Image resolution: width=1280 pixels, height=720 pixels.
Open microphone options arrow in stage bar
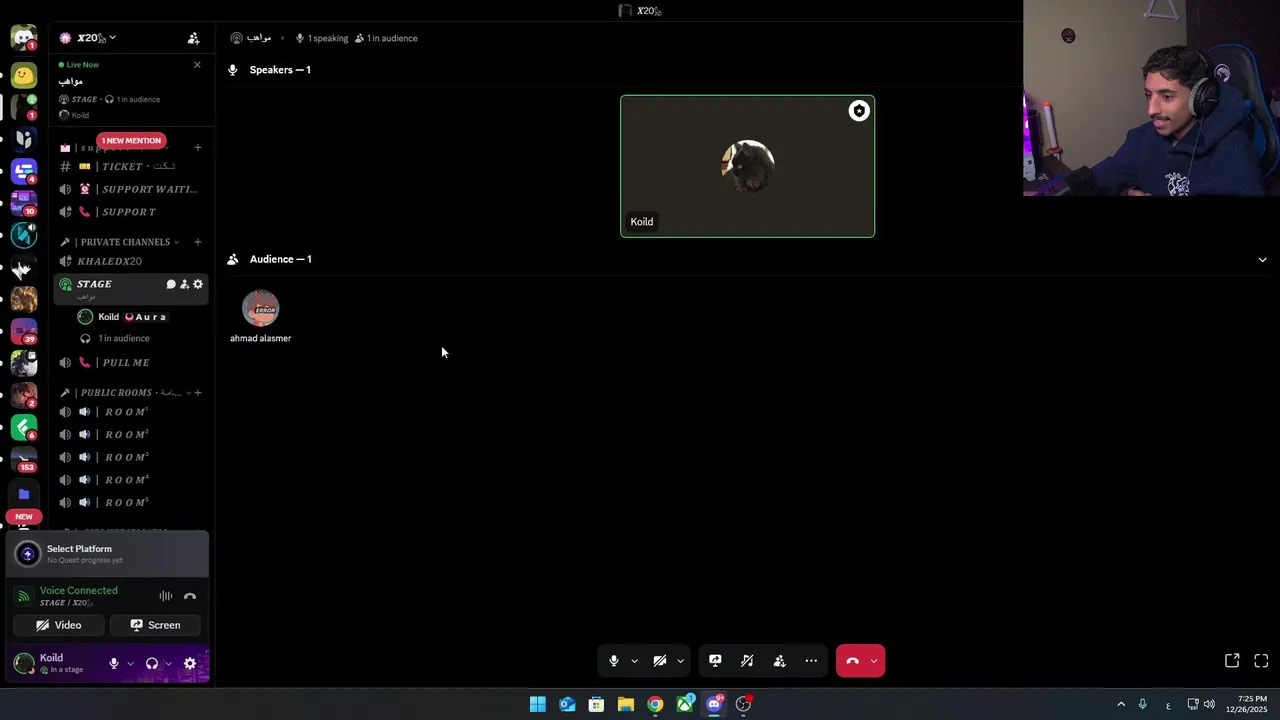(634, 661)
